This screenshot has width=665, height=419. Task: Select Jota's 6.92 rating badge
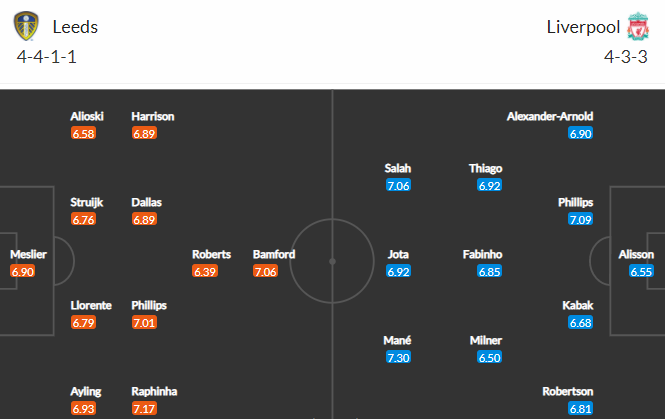click(x=398, y=271)
